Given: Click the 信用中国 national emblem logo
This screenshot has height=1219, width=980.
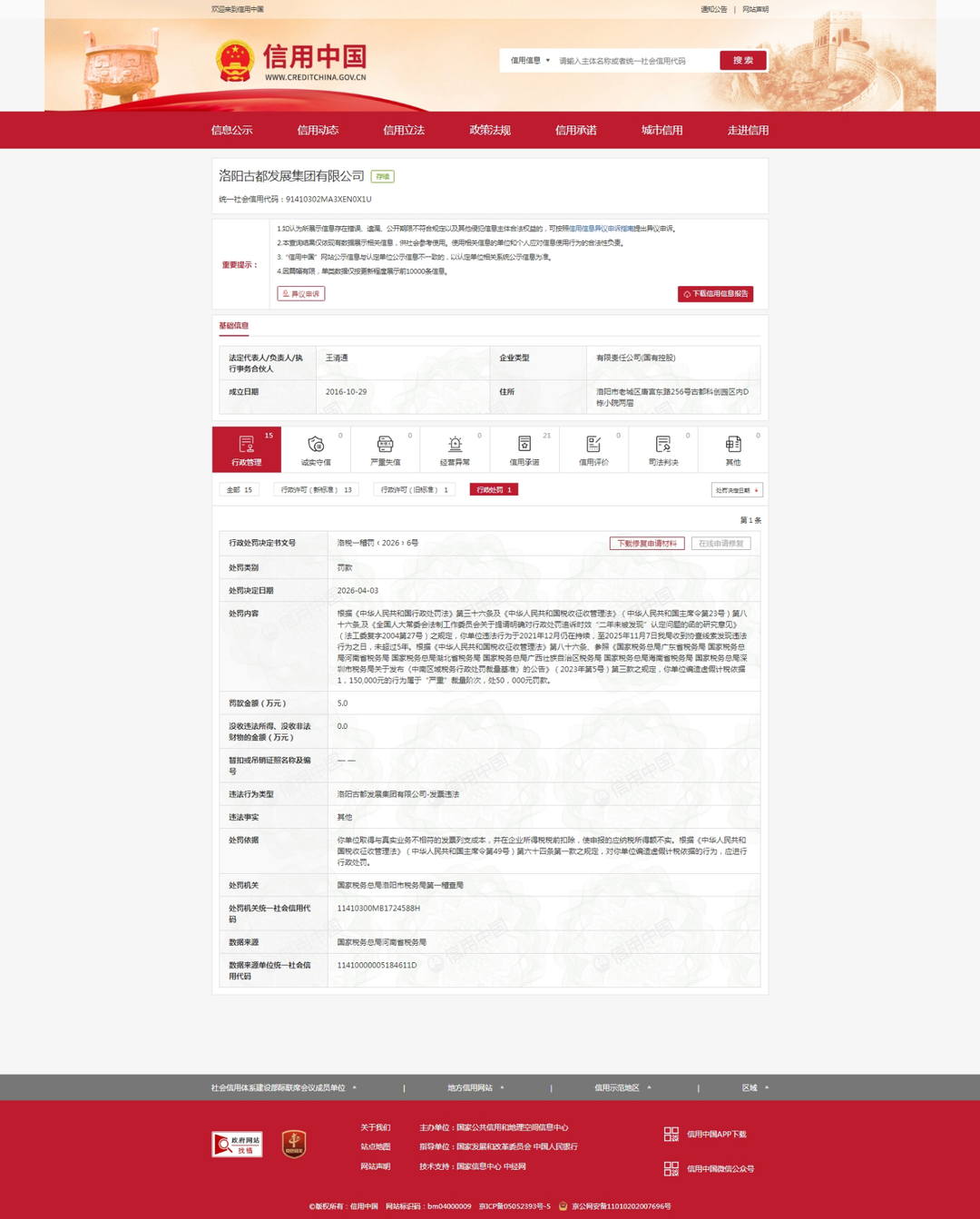Looking at the screenshot, I should pyautogui.click(x=234, y=61).
